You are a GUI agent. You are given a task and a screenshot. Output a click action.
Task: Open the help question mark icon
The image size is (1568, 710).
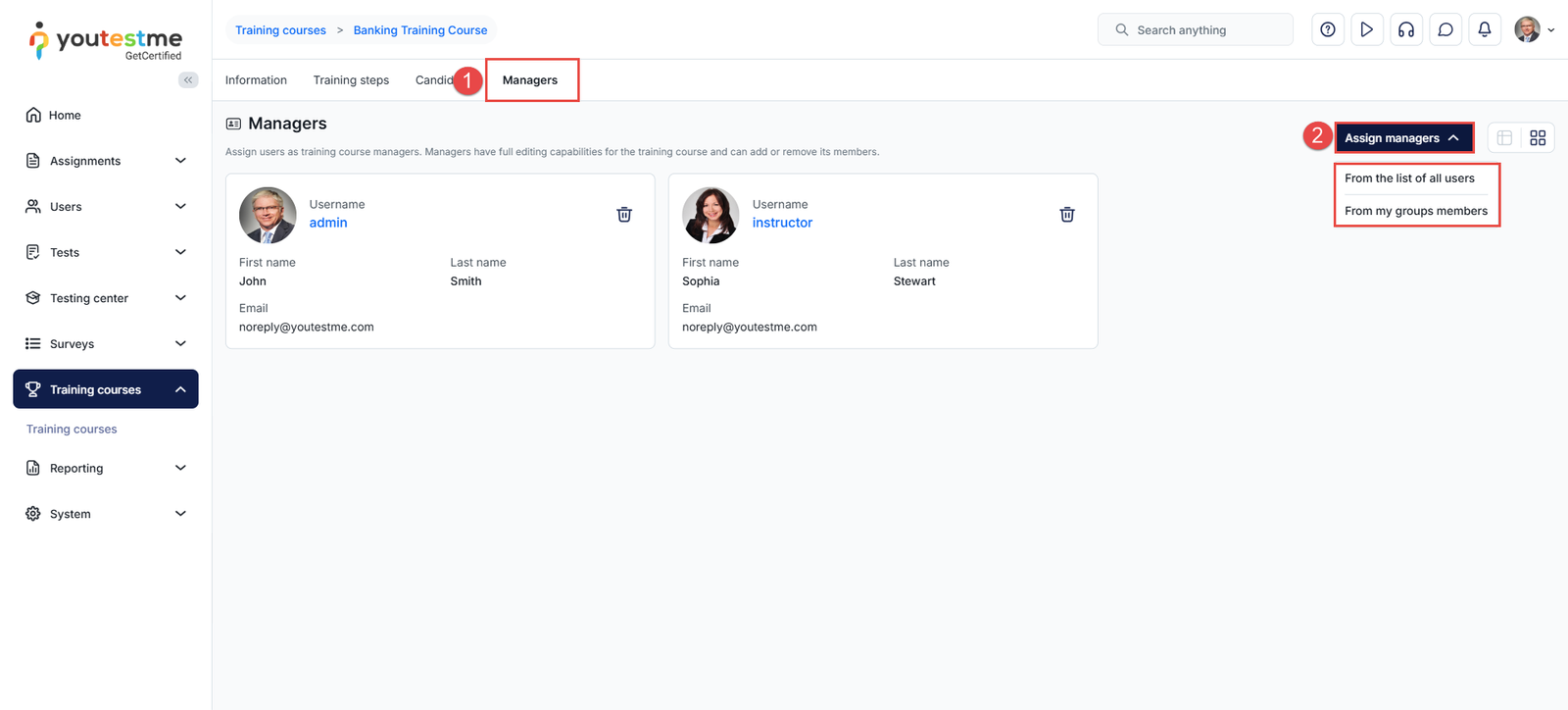pos(1327,30)
